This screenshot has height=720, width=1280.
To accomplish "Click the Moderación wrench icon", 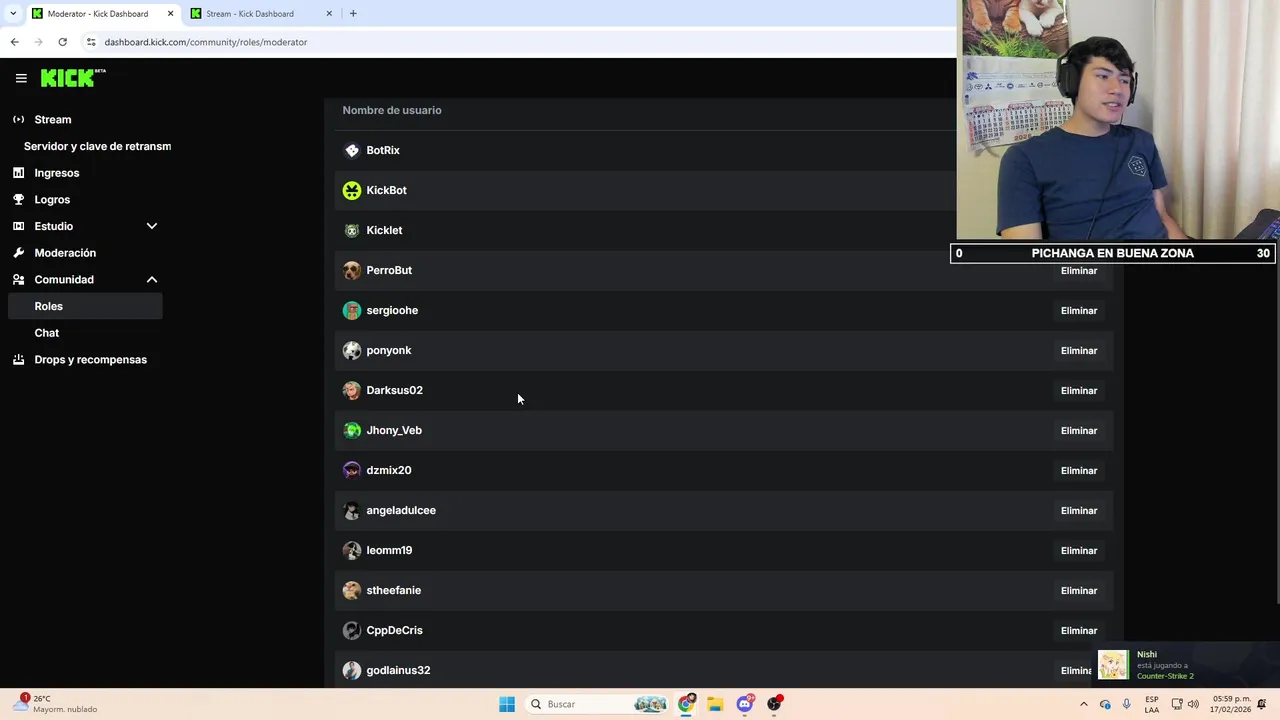I will 18,253.
